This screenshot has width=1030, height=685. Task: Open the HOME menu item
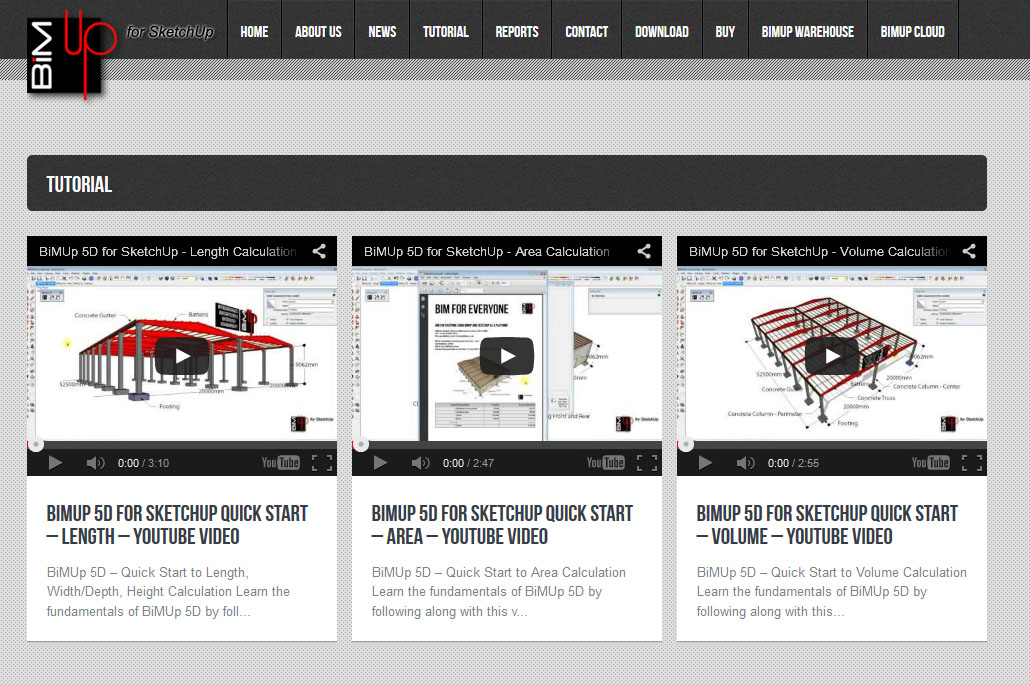point(254,32)
